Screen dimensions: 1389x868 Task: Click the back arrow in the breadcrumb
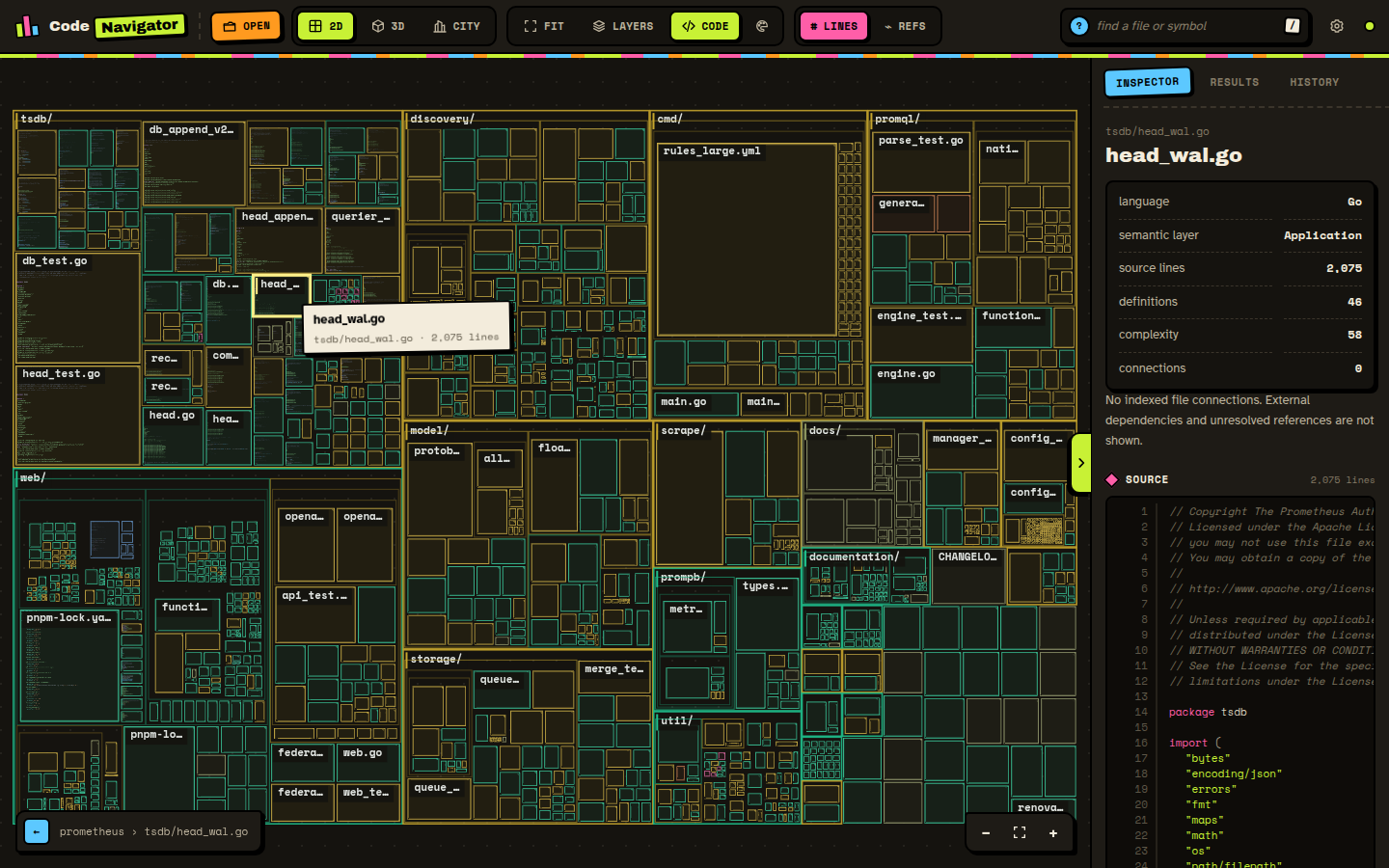point(37,831)
